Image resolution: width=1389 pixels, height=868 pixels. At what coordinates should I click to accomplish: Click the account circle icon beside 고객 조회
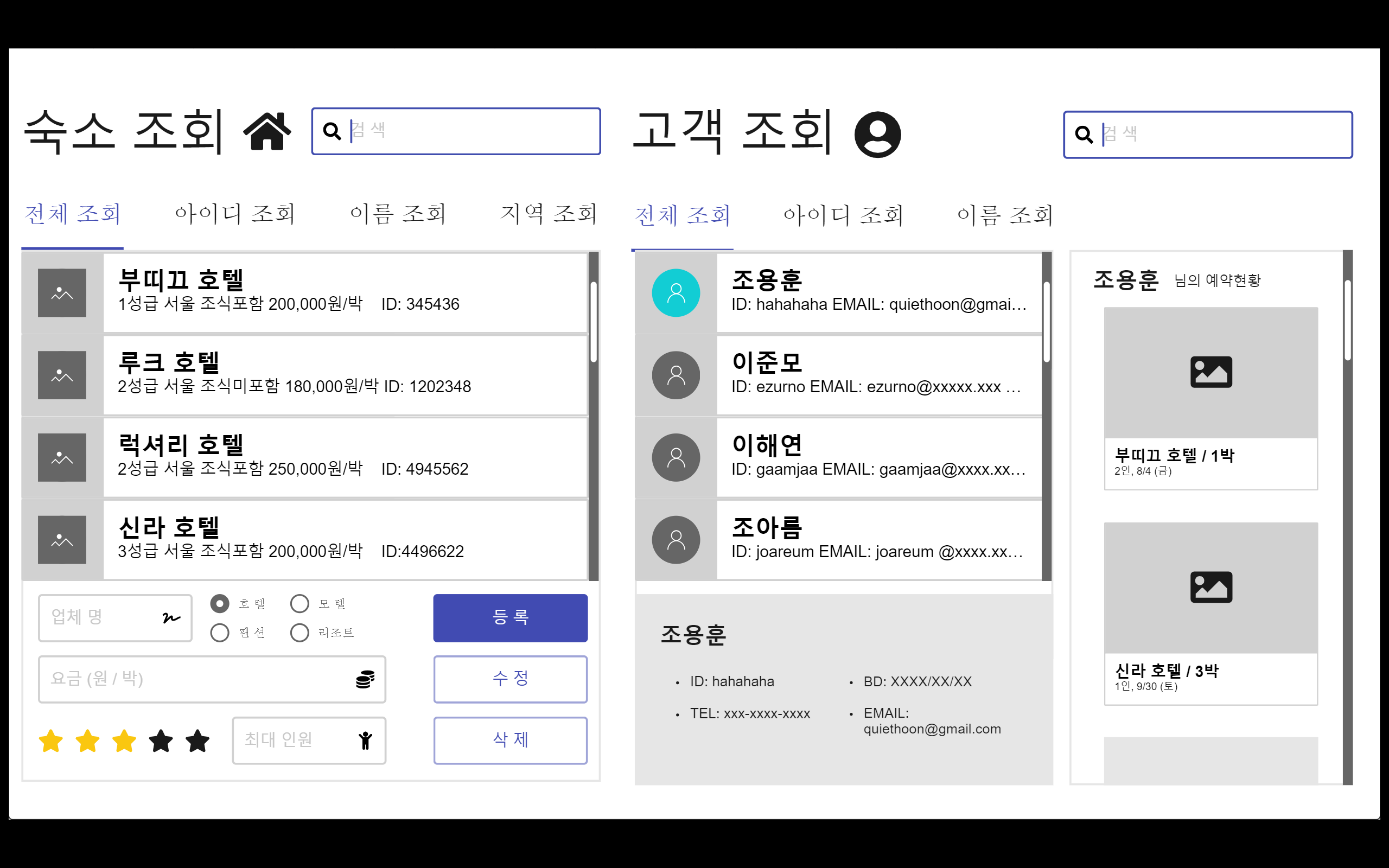(877, 135)
